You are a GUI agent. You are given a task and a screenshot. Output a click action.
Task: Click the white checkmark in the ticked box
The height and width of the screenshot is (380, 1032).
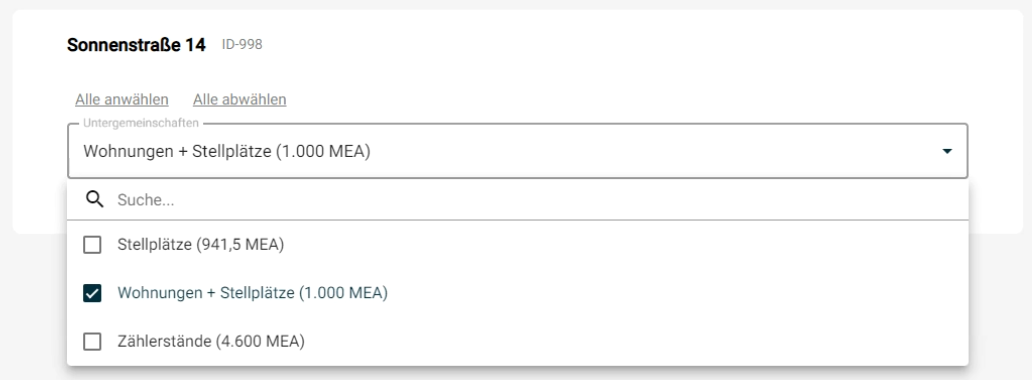point(92,293)
